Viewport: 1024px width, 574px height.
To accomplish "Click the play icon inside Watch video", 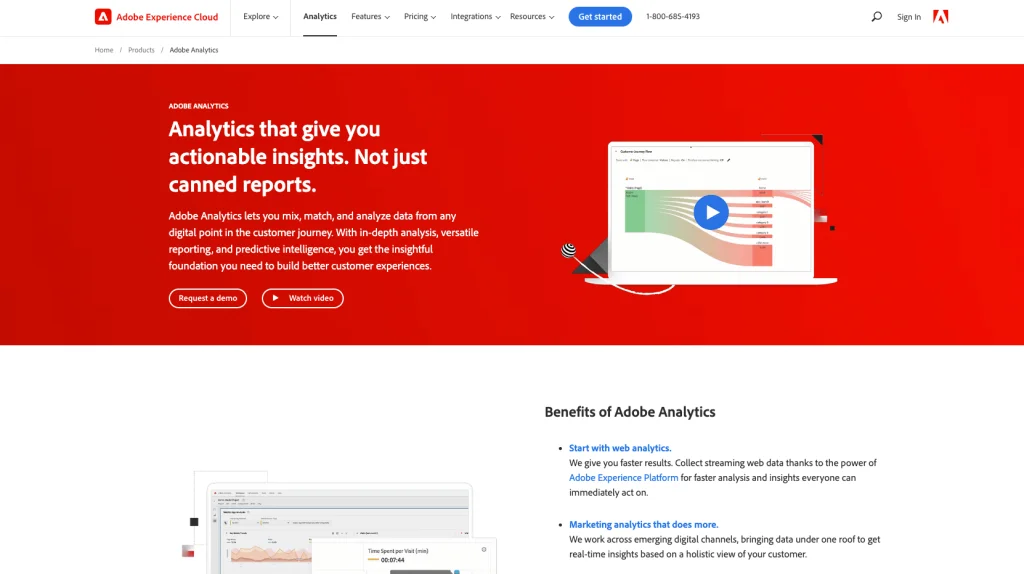I will pos(277,298).
